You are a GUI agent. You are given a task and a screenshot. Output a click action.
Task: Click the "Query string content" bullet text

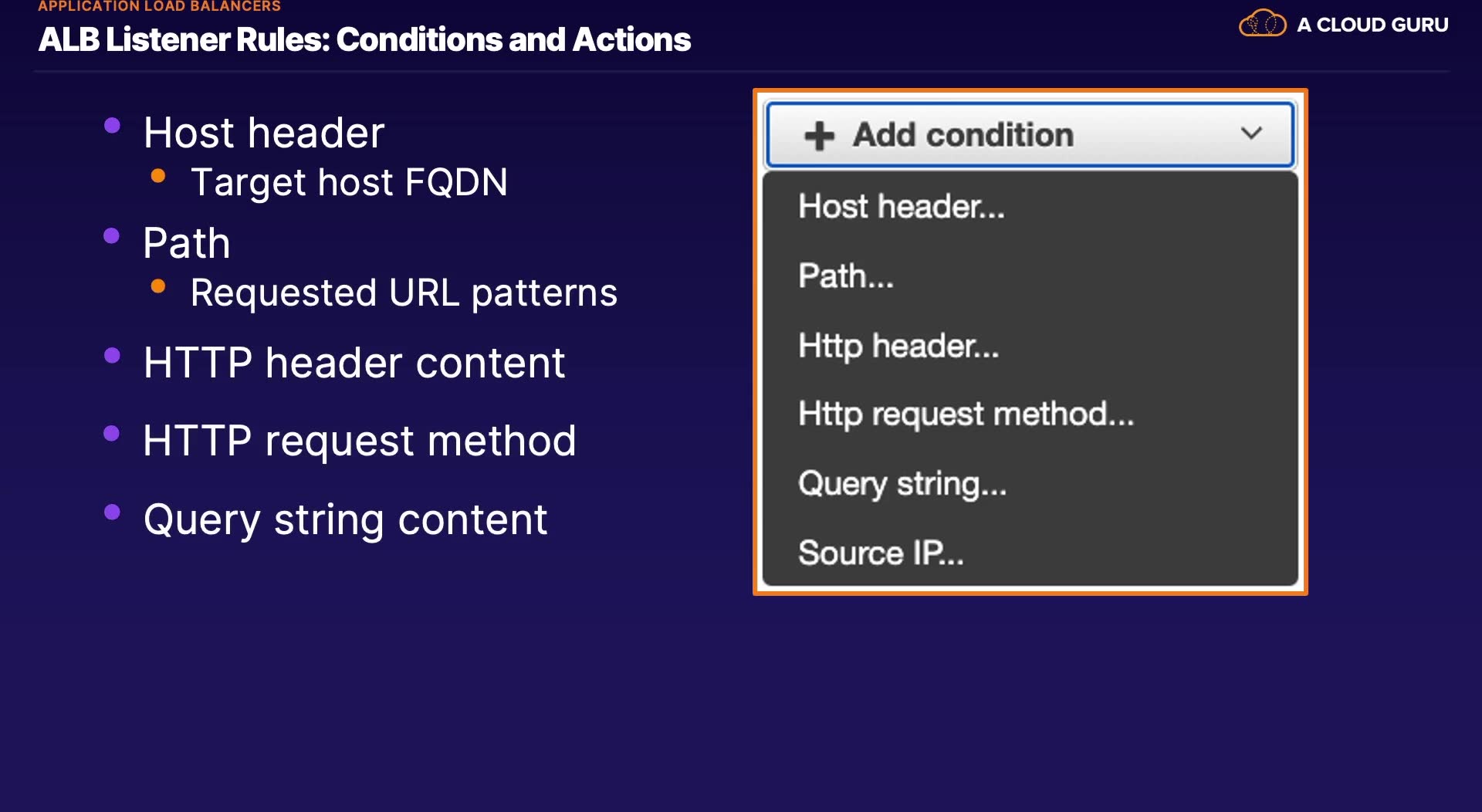pyautogui.click(x=345, y=519)
